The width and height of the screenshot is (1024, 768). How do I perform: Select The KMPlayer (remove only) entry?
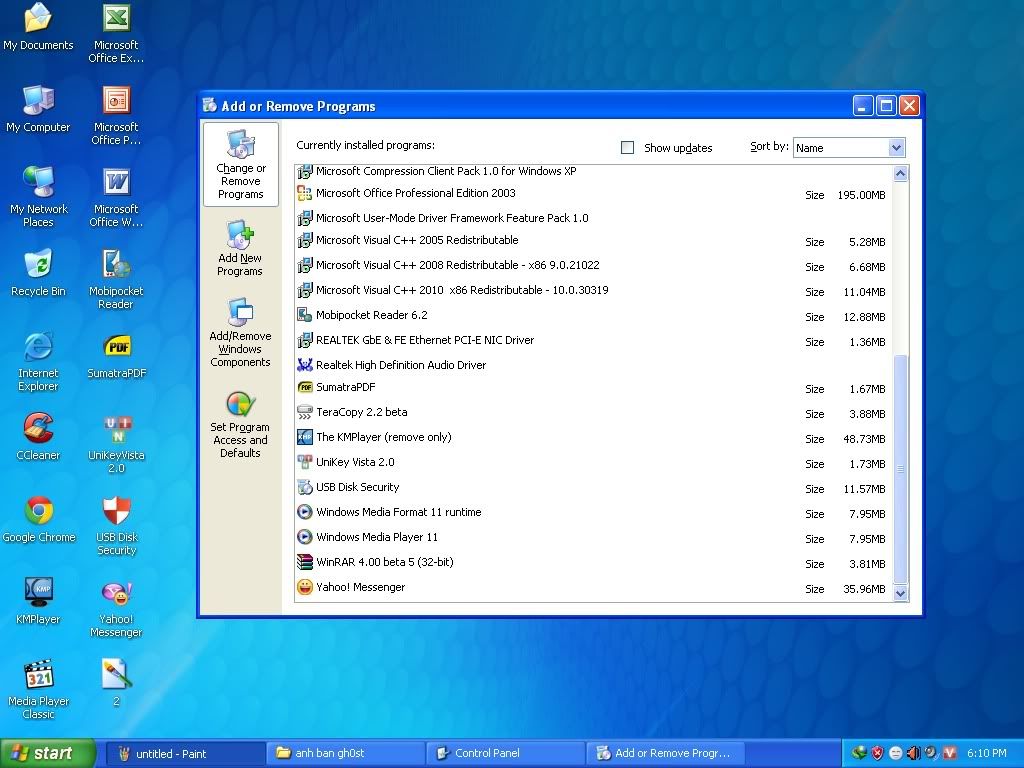[593, 437]
